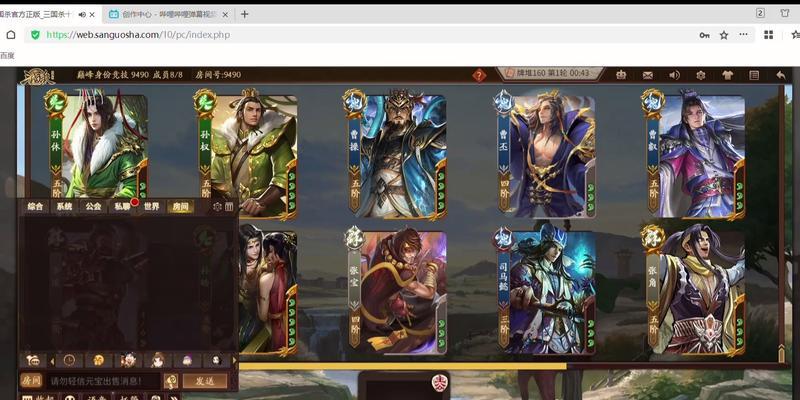The width and height of the screenshot is (800, 400).
Task: Switch to the 公会 chat tab
Action: coord(93,207)
